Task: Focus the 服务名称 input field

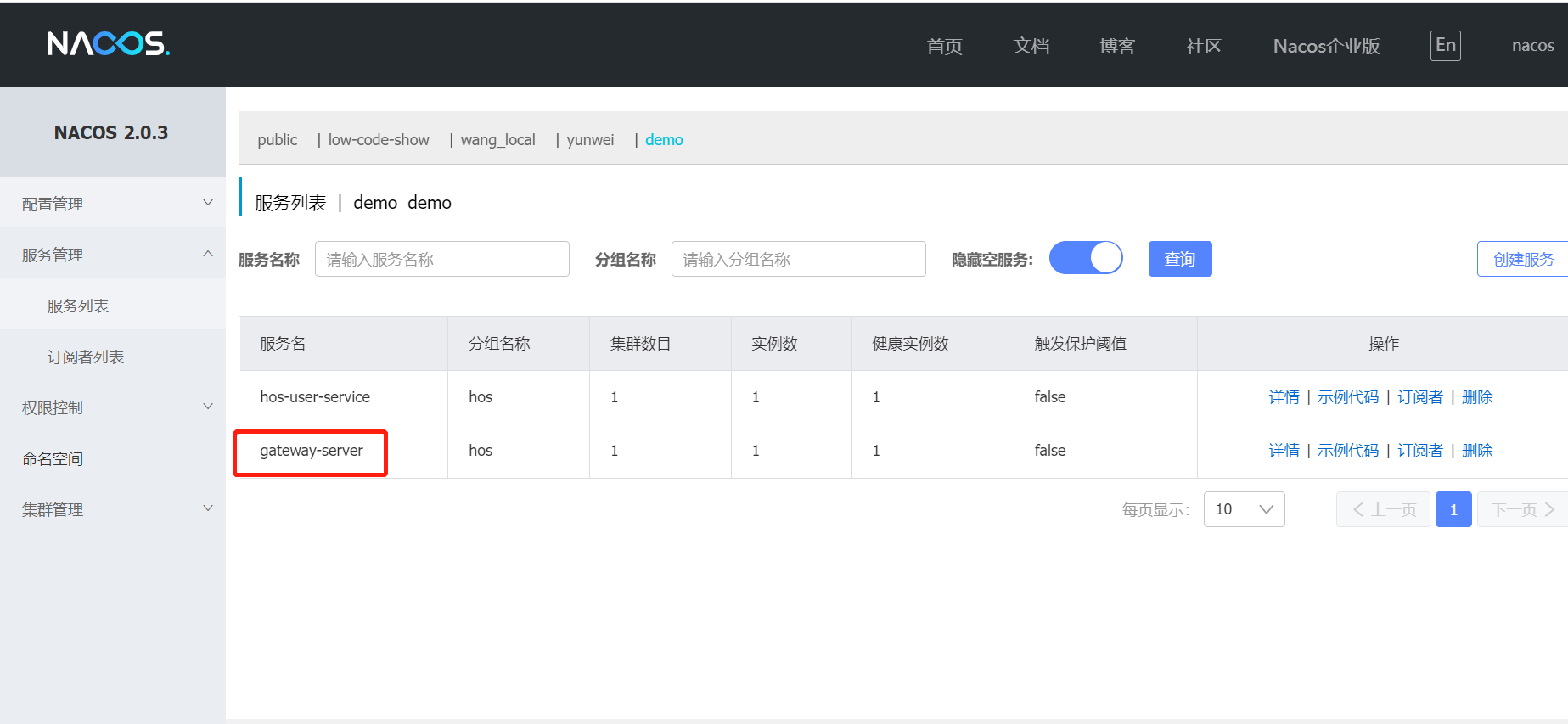Action: (x=441, y=259)
